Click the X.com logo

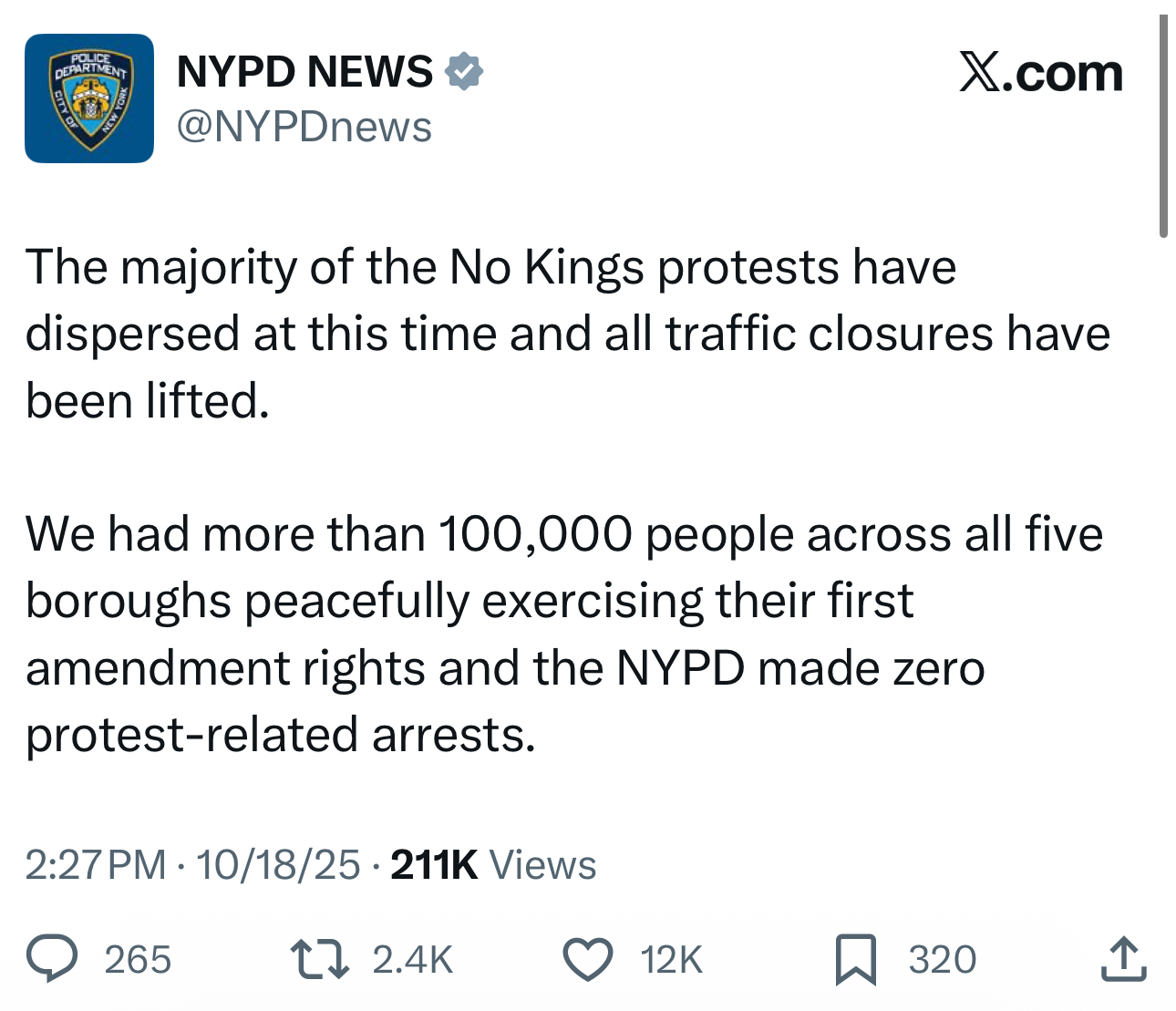(x=1040, y=73)
